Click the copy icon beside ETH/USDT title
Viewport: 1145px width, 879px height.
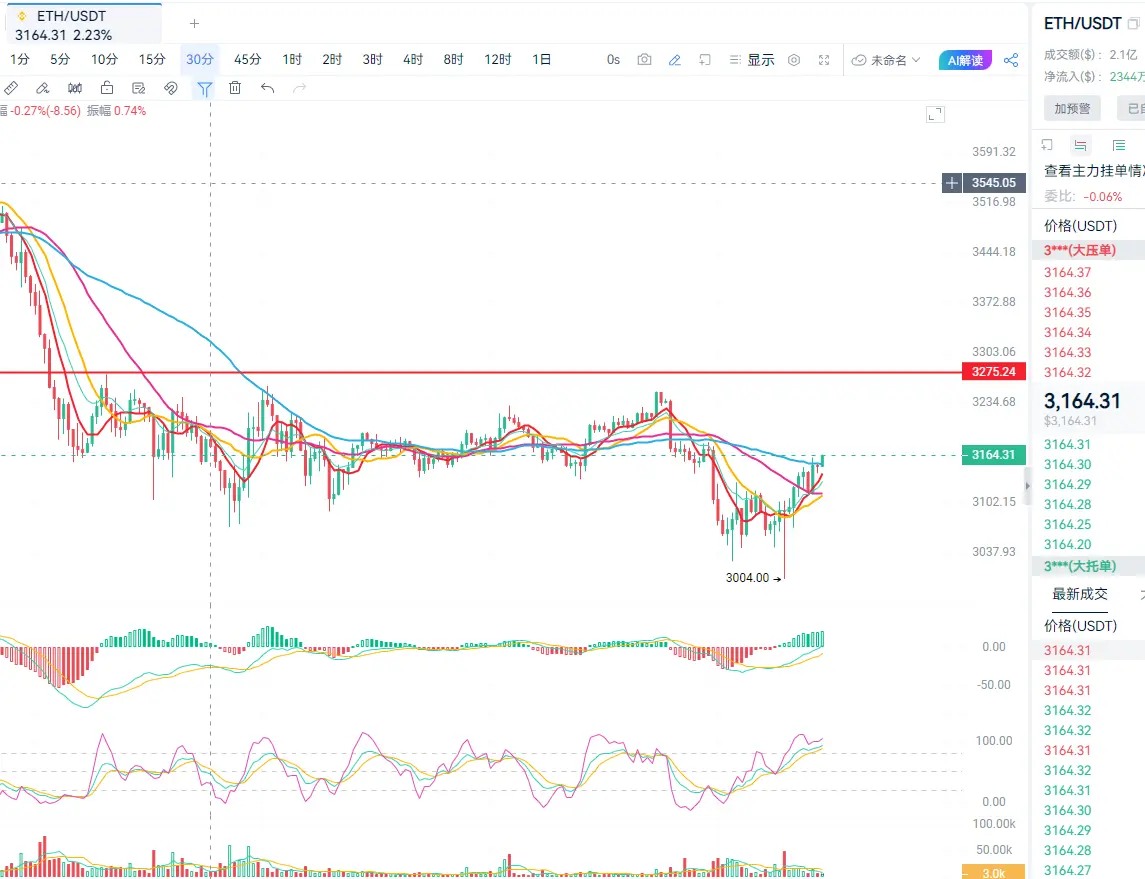pos(1133,23)
